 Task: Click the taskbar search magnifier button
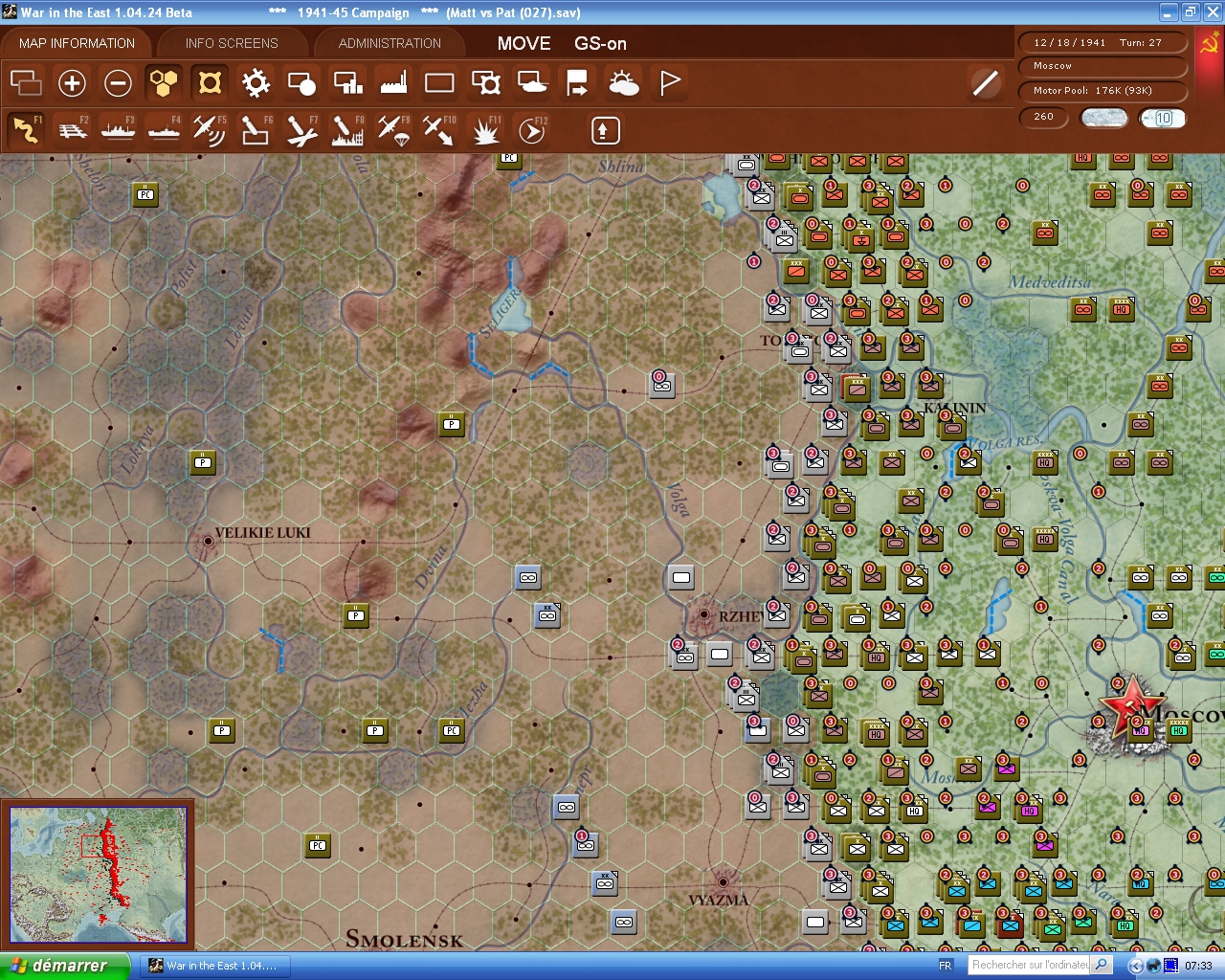coord(1102,966)
